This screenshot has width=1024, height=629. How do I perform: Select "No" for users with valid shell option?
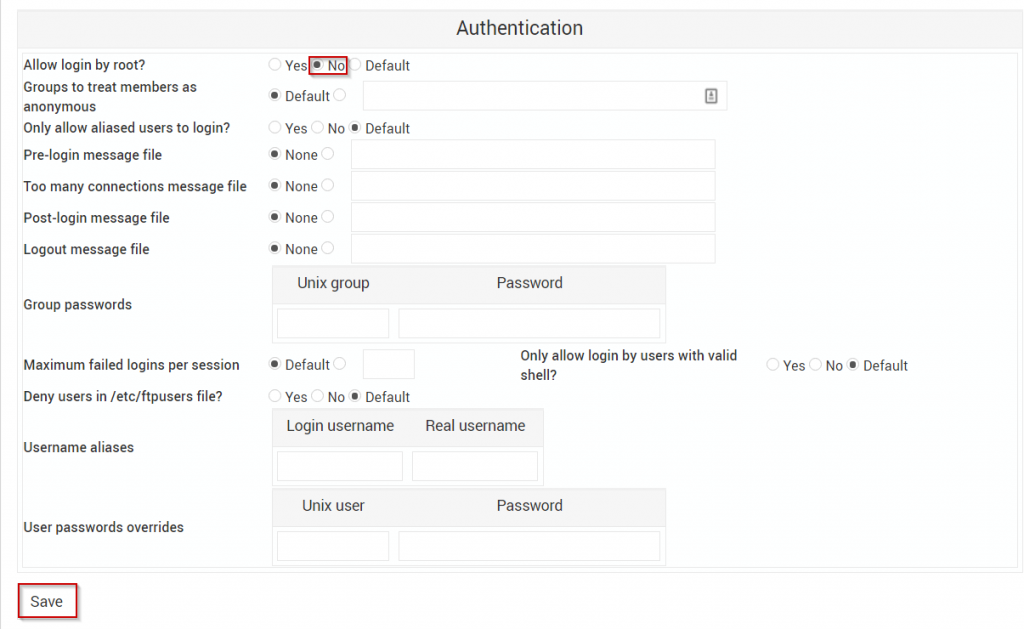click(817, 365)
